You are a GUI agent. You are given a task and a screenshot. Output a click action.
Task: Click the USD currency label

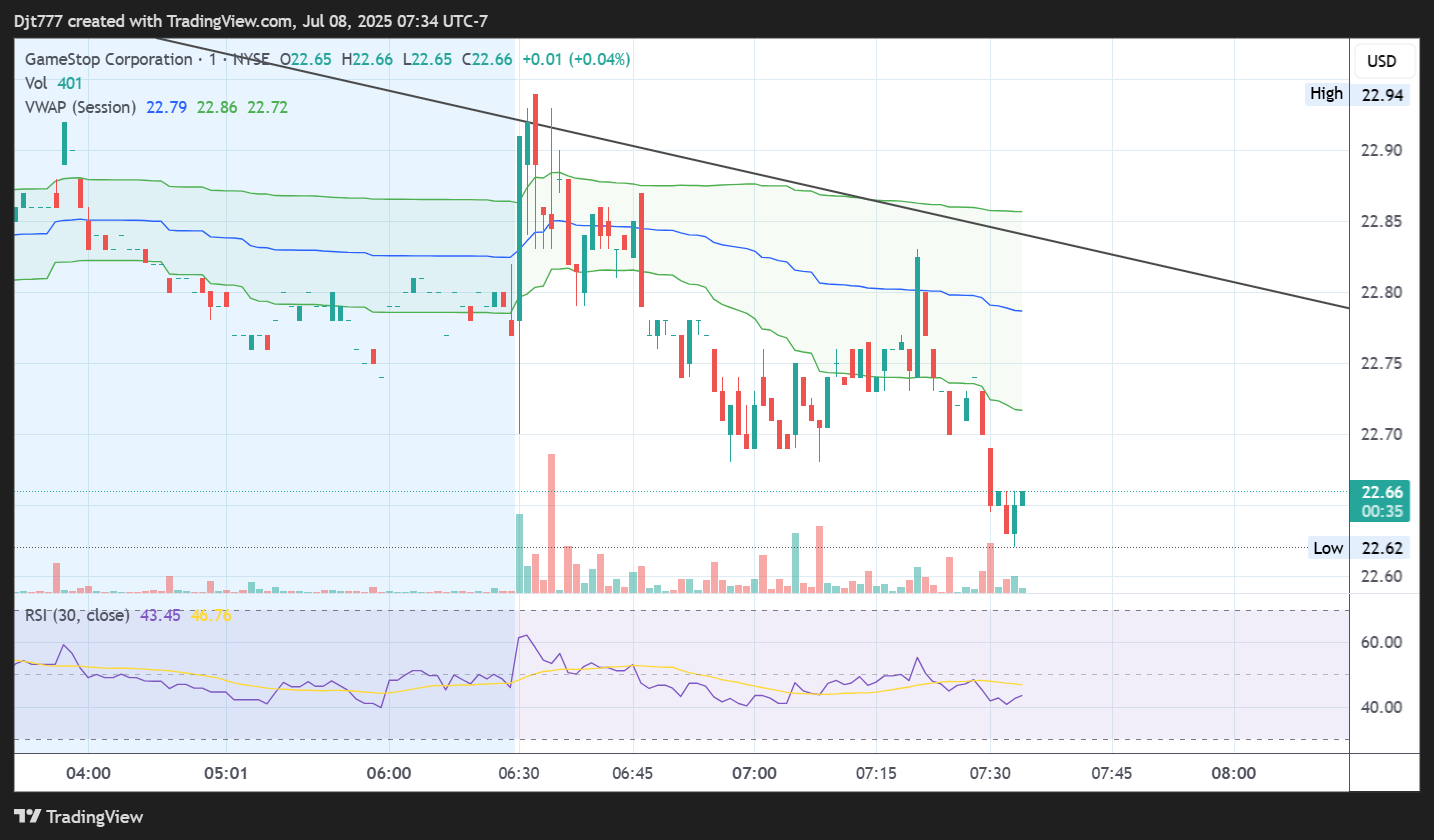point(1382,62)
